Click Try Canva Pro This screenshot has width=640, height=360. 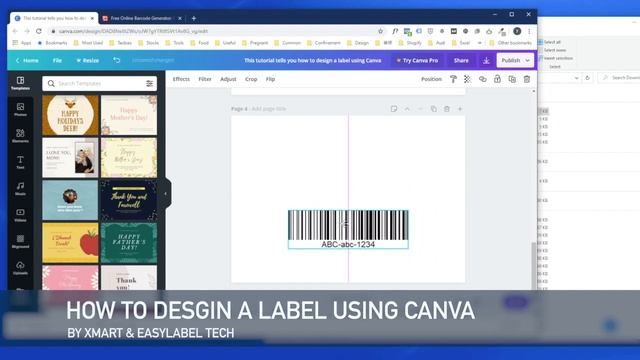[417, 60]
